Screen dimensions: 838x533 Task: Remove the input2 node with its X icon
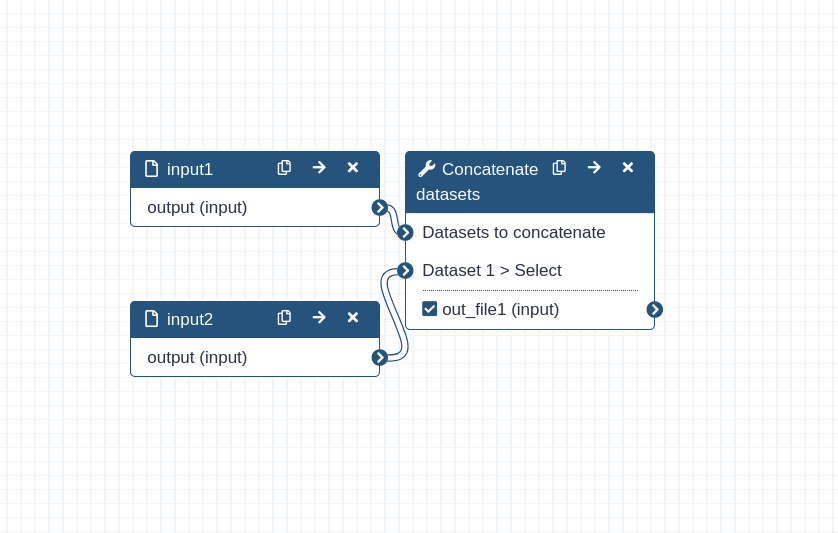[353, 318]
